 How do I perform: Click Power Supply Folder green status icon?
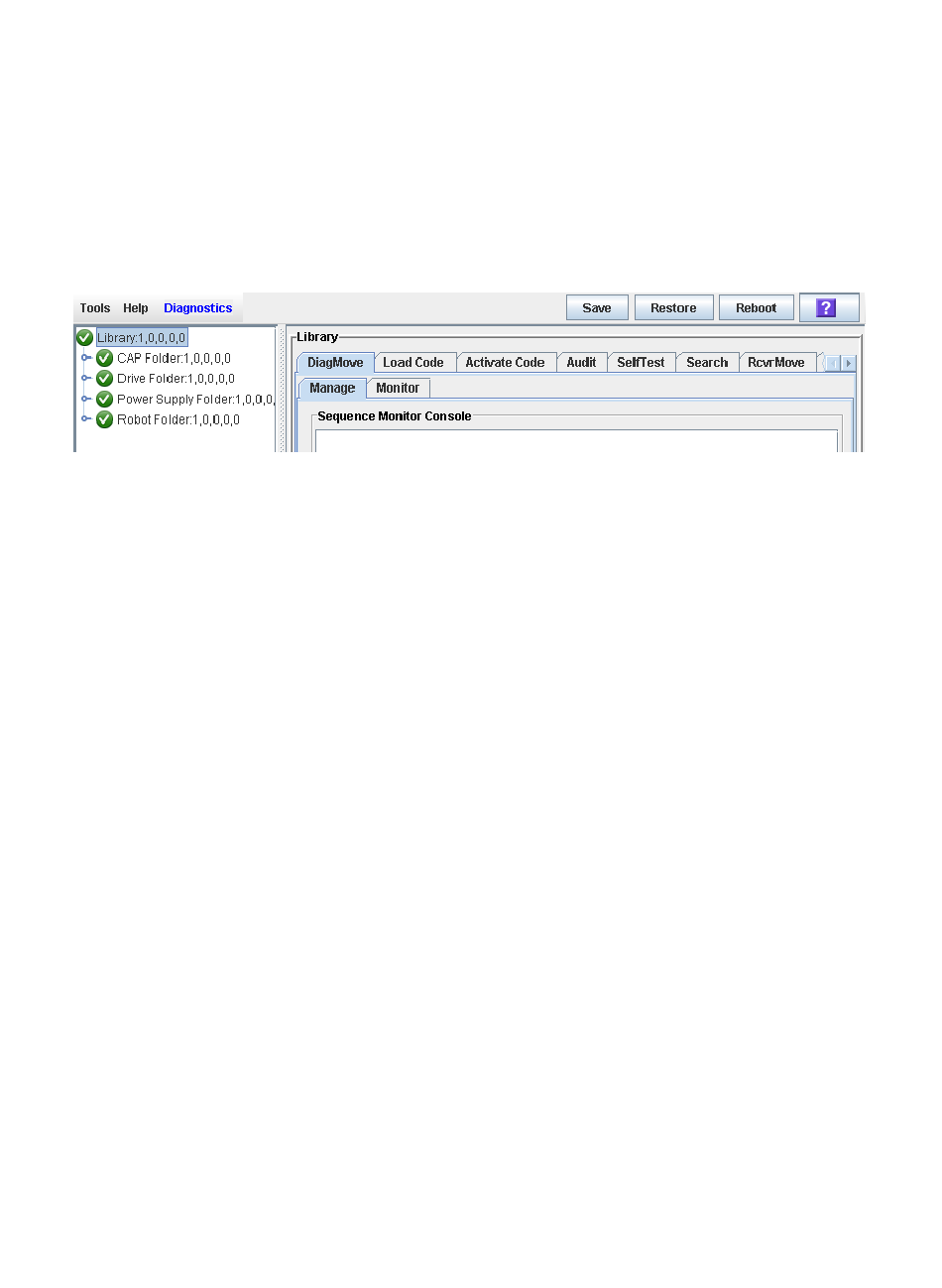[104, 399]
